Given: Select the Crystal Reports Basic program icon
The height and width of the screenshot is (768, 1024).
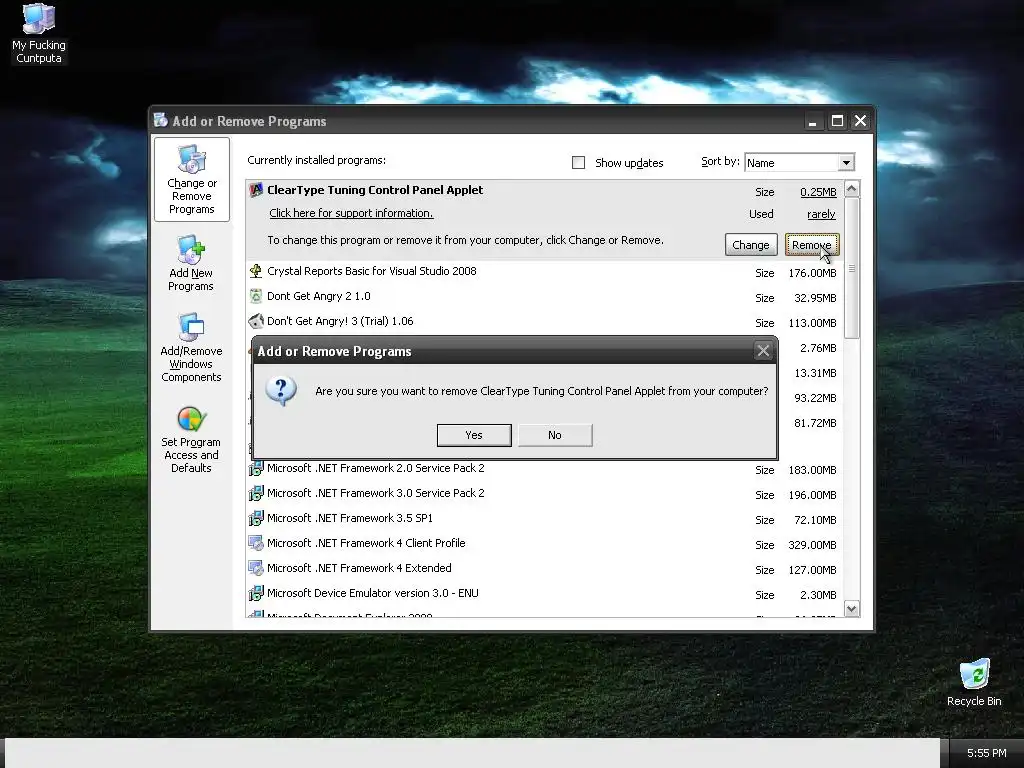Looking at the screenshot, I should click(x=256, y=271).
